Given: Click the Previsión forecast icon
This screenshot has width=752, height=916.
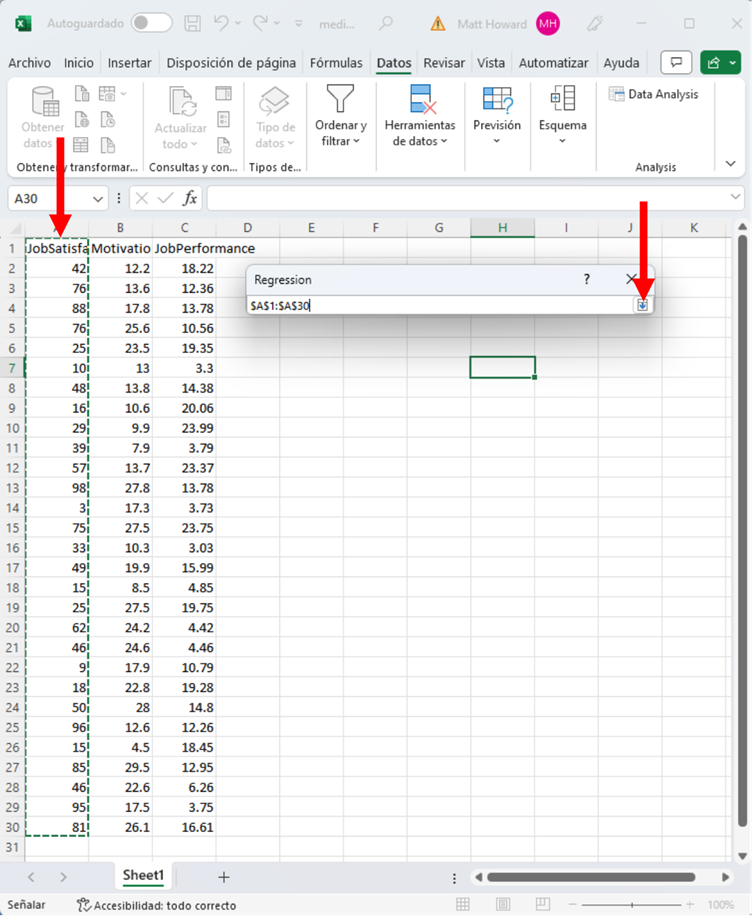Looking at the screenshot, I should pyautogui.click(x=497, y=100).
